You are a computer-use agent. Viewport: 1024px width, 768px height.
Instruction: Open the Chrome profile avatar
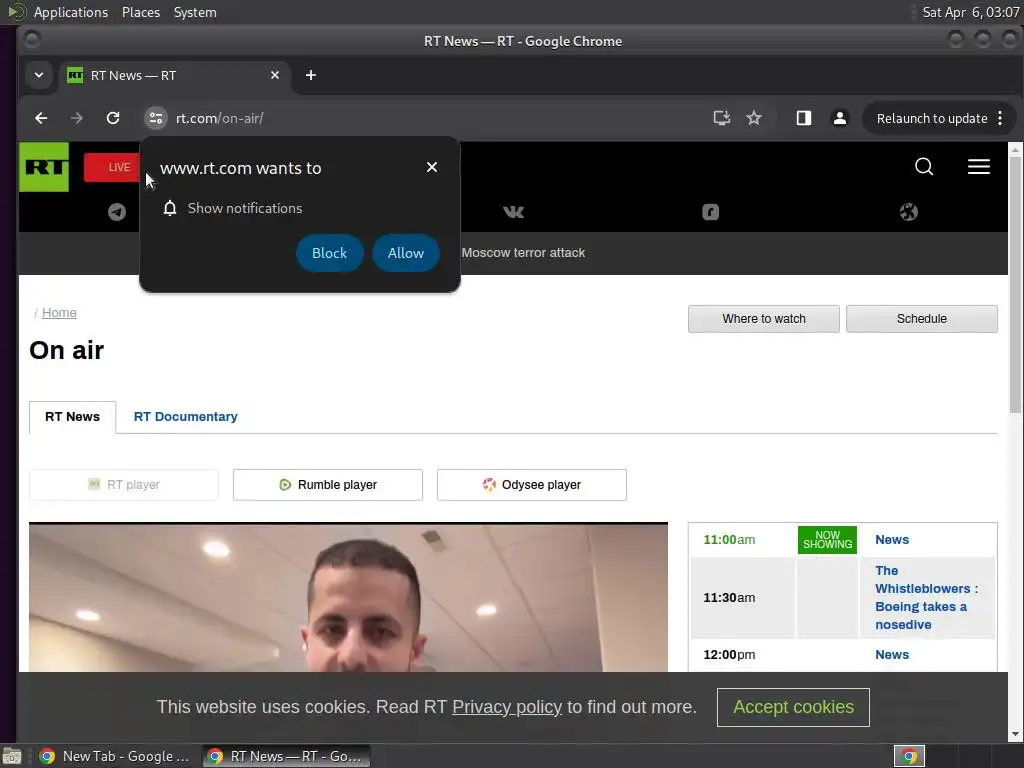pyautogui.click(x=839, y=118)
